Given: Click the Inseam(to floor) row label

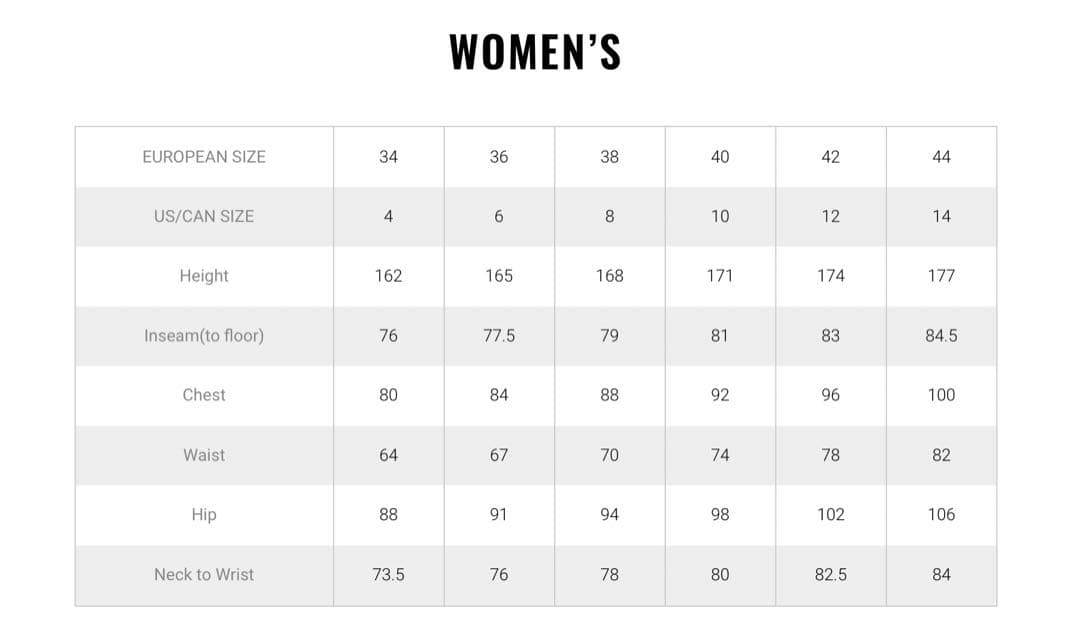Looking at the screenshot, I should click(x=204, y=336).
